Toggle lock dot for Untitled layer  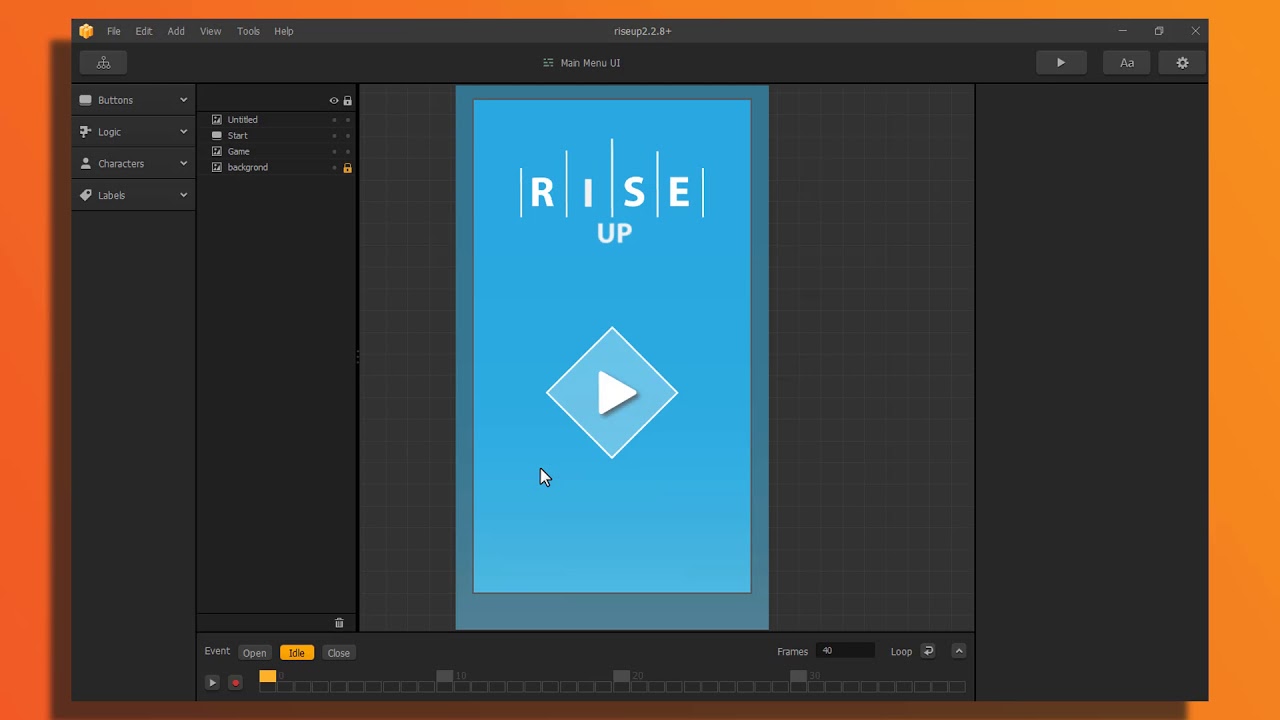pos(347,120)
